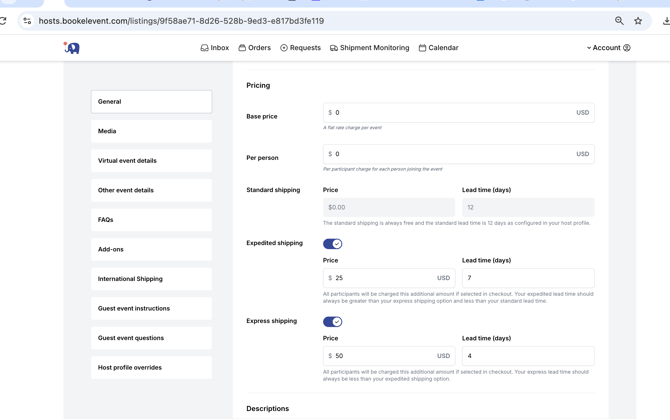This screenshot has width=670, height=420.
Task: Click the Expedited shipping price field
Action: click(x=389, y=278)
